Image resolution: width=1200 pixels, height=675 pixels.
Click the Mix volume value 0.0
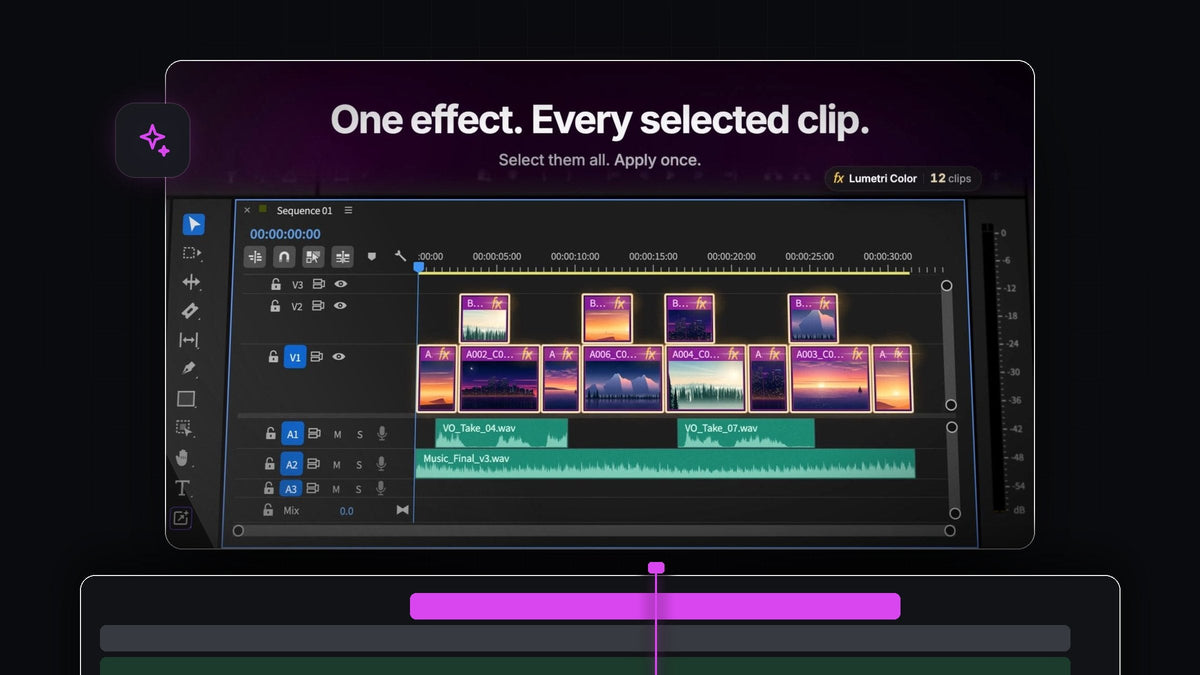pos(346,511)
